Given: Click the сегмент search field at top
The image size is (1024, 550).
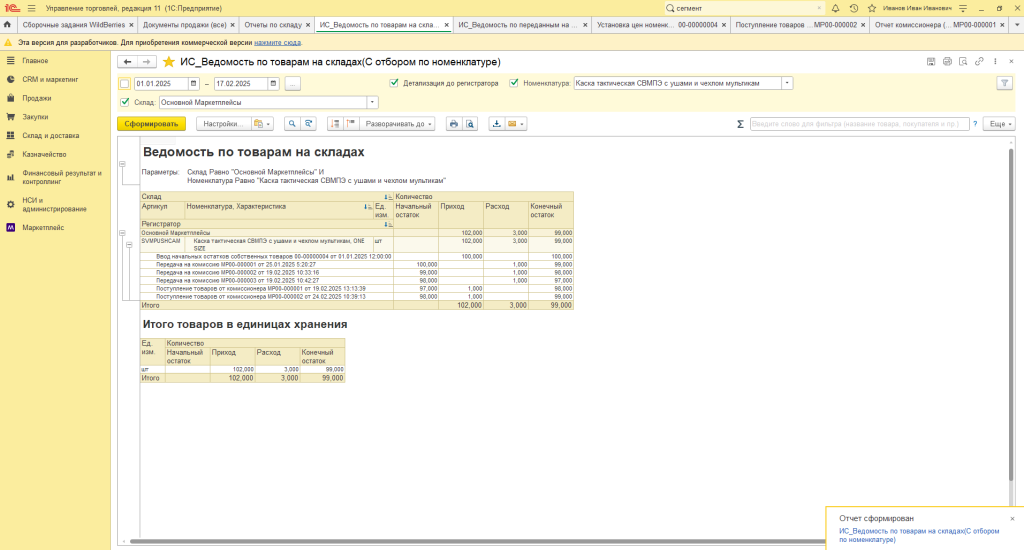Looking at the screenshot, I should tap(744, 8).
